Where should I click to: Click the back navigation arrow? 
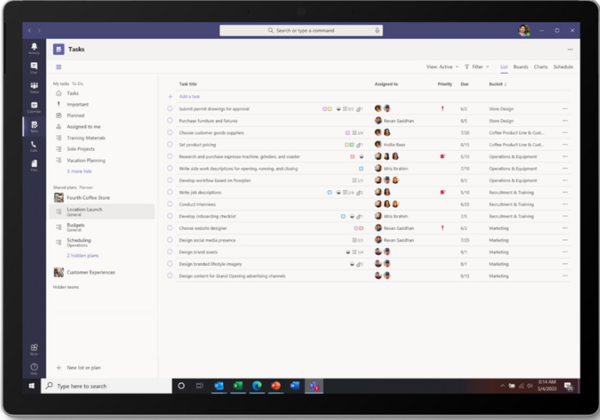pos(29,30)
